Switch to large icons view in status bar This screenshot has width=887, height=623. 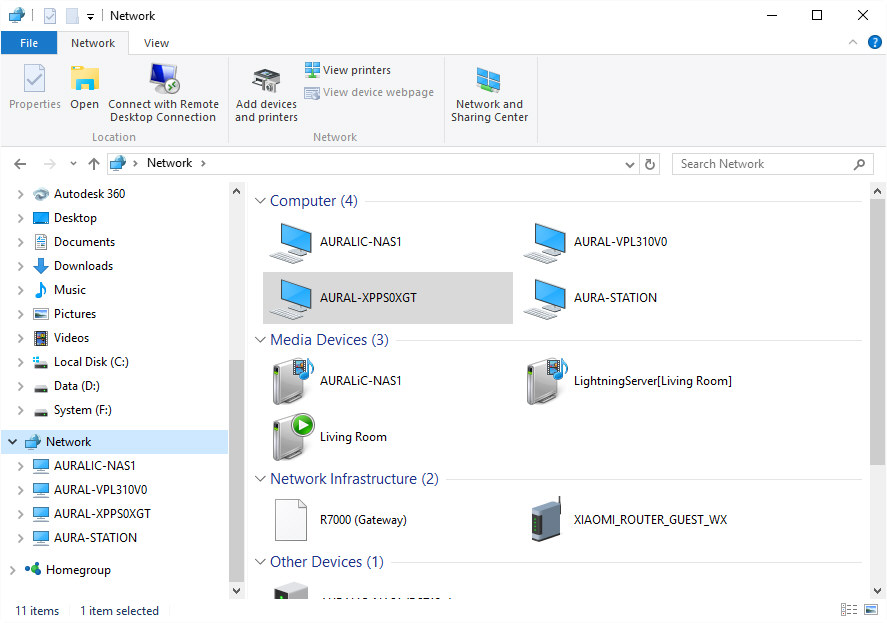click(x=871, y=609)
